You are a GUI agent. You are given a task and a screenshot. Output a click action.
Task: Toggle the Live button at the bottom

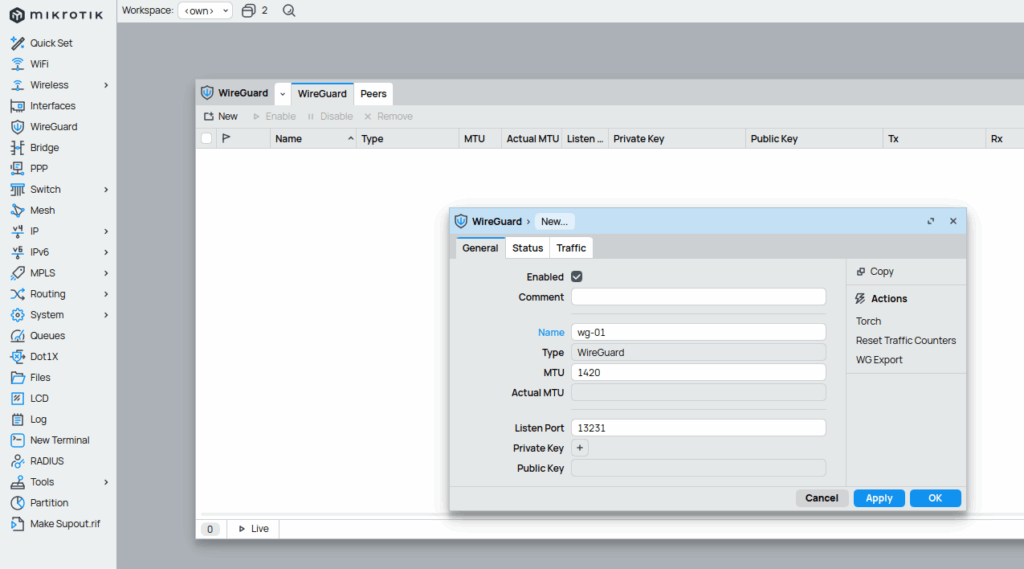pyautogui.click(x=253, y=528)
